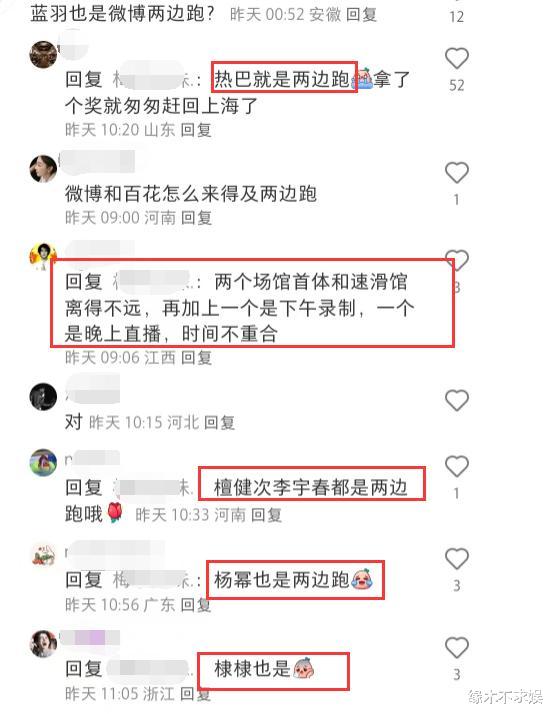The width and height of the screenshot is (550, 714).
Task: Open avatar of the 广东 commenter
Action: tap(43, 554)
